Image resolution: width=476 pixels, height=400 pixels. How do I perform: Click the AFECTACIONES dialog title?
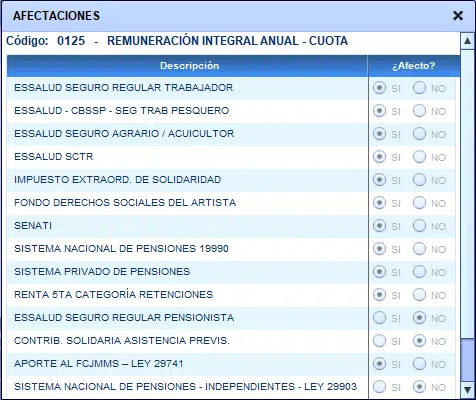56,16
